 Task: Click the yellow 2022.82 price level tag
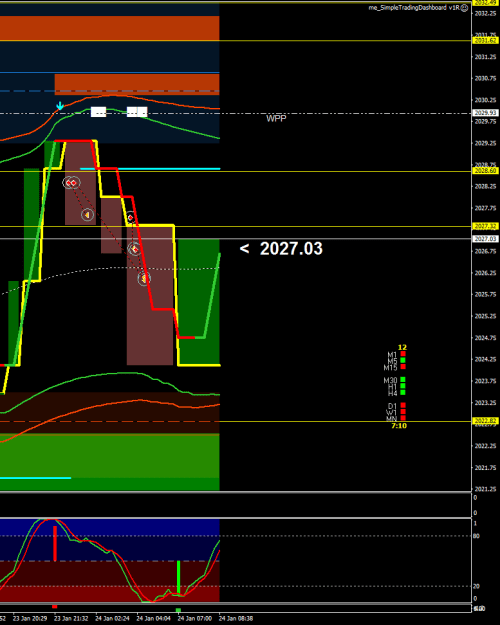(485, 421)
